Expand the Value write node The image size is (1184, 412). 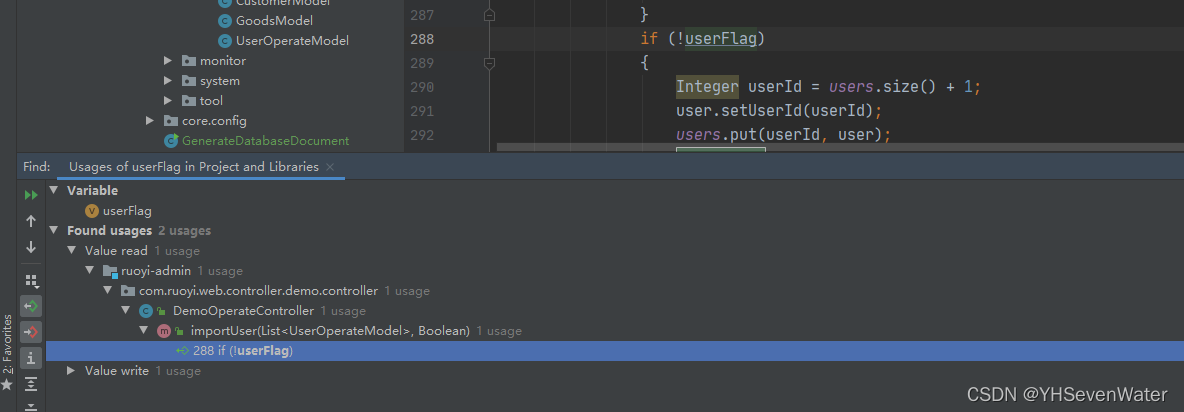(71, 370)
